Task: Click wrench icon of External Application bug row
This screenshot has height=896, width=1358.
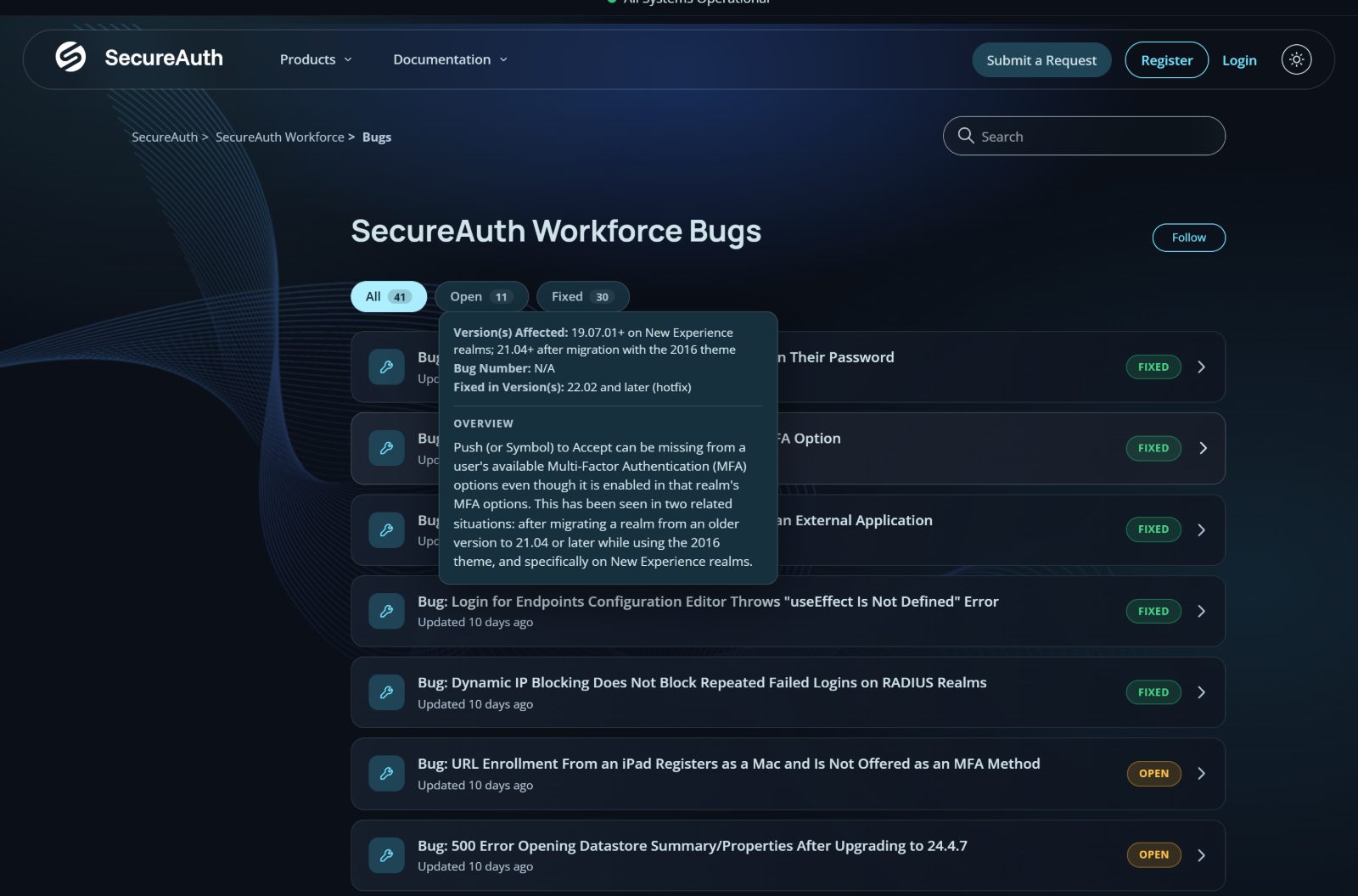Action: coord(386,529)
